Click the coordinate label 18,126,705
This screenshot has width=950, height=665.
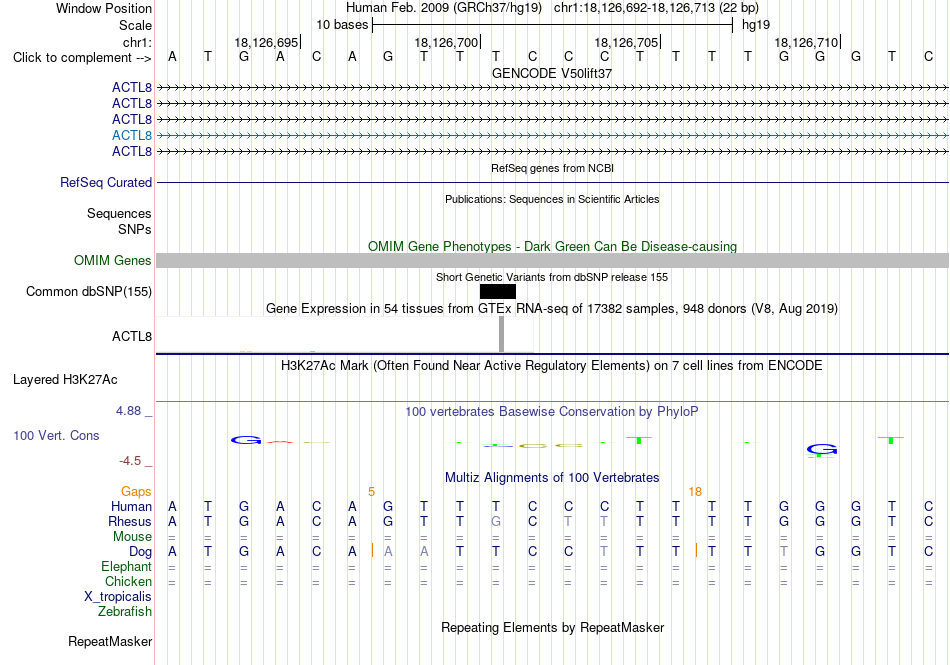(626, 42)
